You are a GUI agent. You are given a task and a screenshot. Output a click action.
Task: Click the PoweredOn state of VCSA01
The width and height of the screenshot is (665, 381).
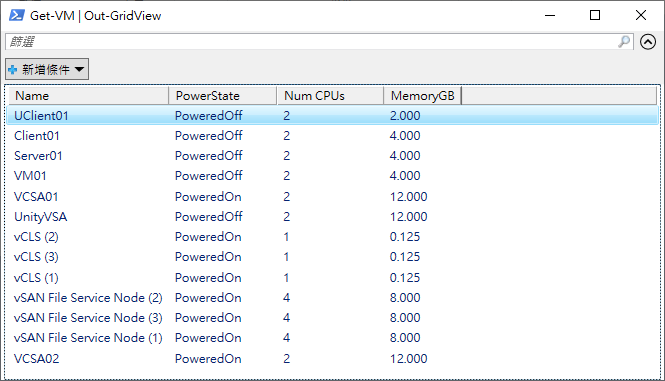click(208, 196)
